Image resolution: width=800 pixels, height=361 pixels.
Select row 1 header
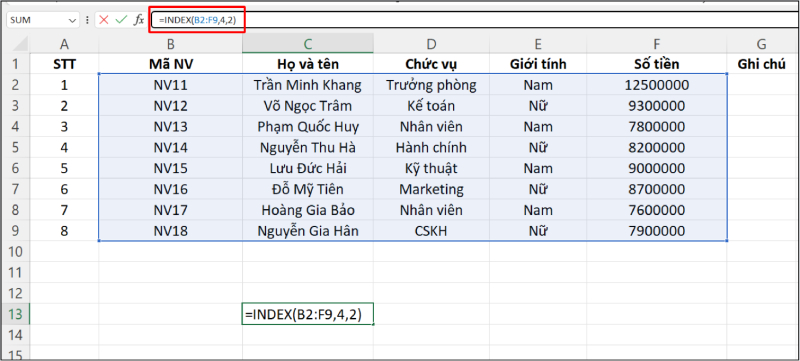point(15,64)
